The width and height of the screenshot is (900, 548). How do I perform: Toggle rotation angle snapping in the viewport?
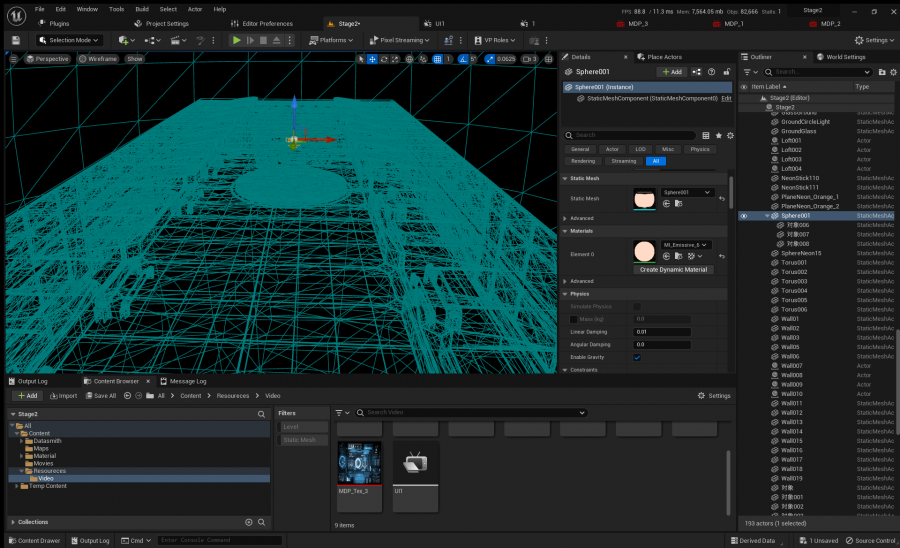463,59
